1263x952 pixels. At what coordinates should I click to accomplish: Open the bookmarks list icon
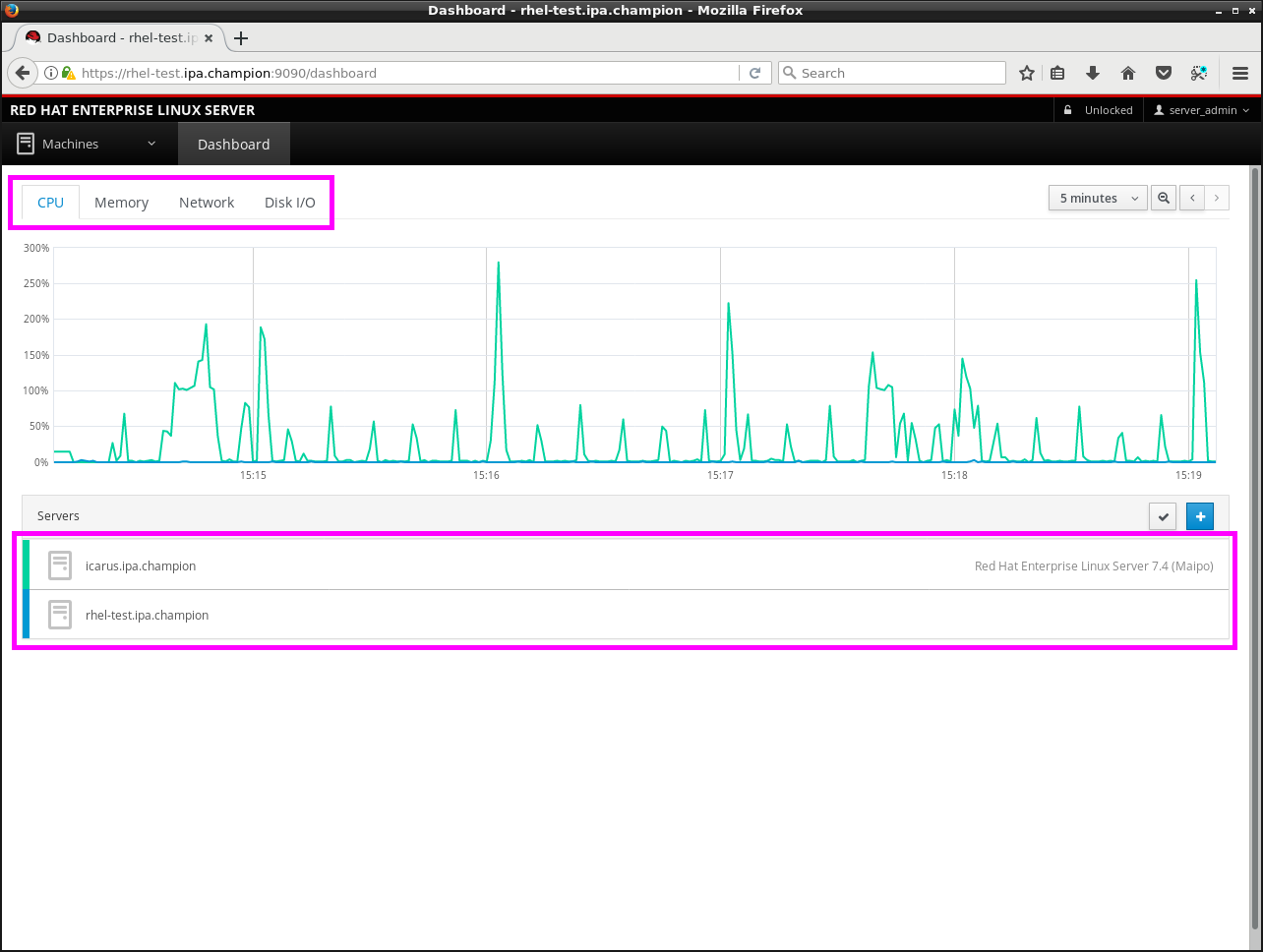[x=1058, y=73]
